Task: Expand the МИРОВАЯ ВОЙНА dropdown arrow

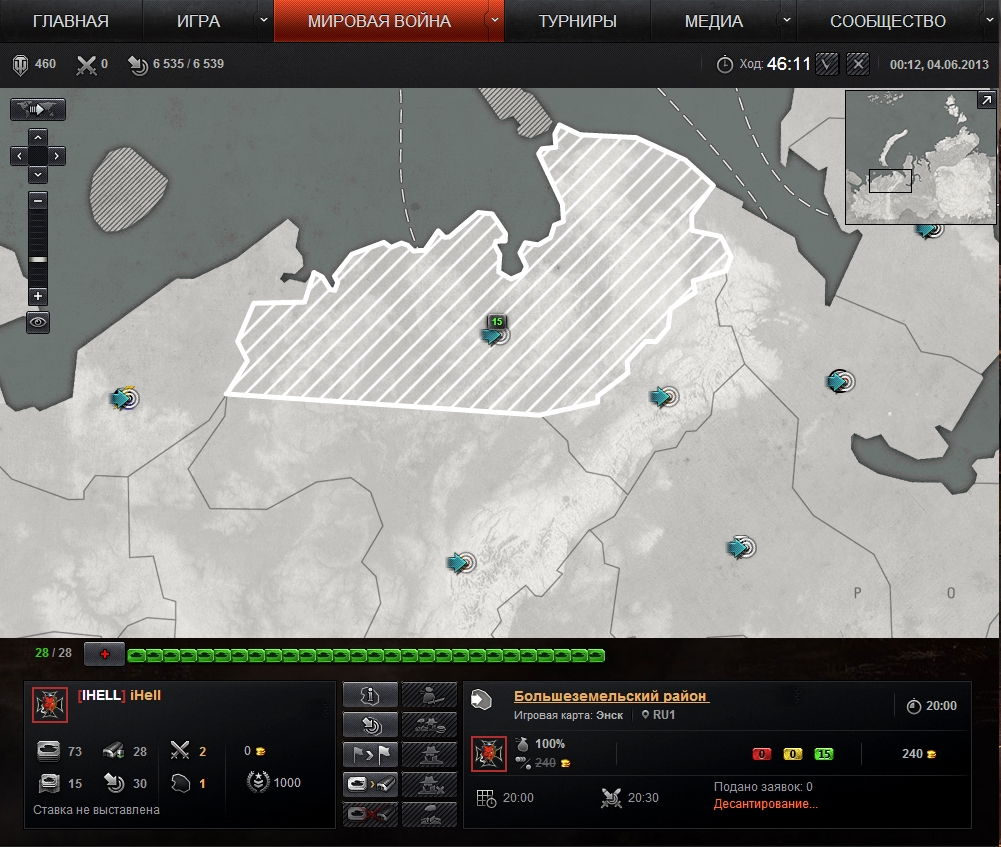Action: pyautogui.click(x=495, y=20)
